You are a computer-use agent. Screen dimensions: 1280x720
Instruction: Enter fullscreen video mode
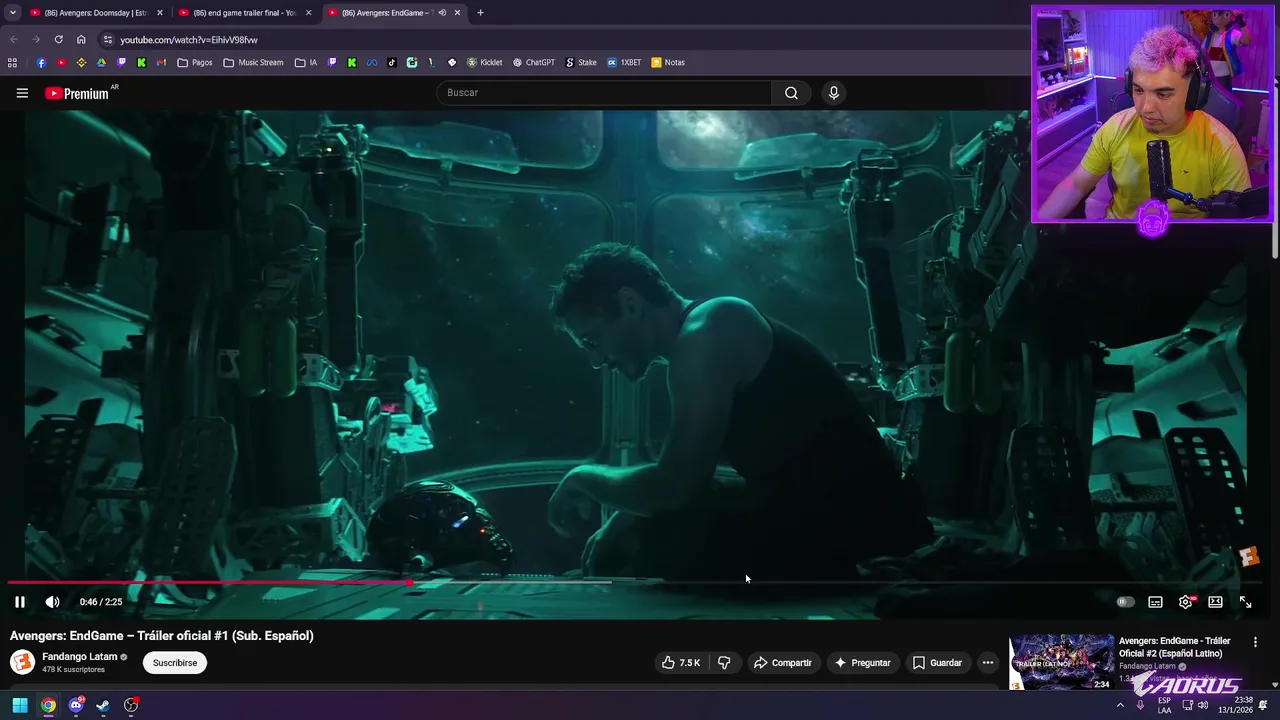coord(1245,602)
